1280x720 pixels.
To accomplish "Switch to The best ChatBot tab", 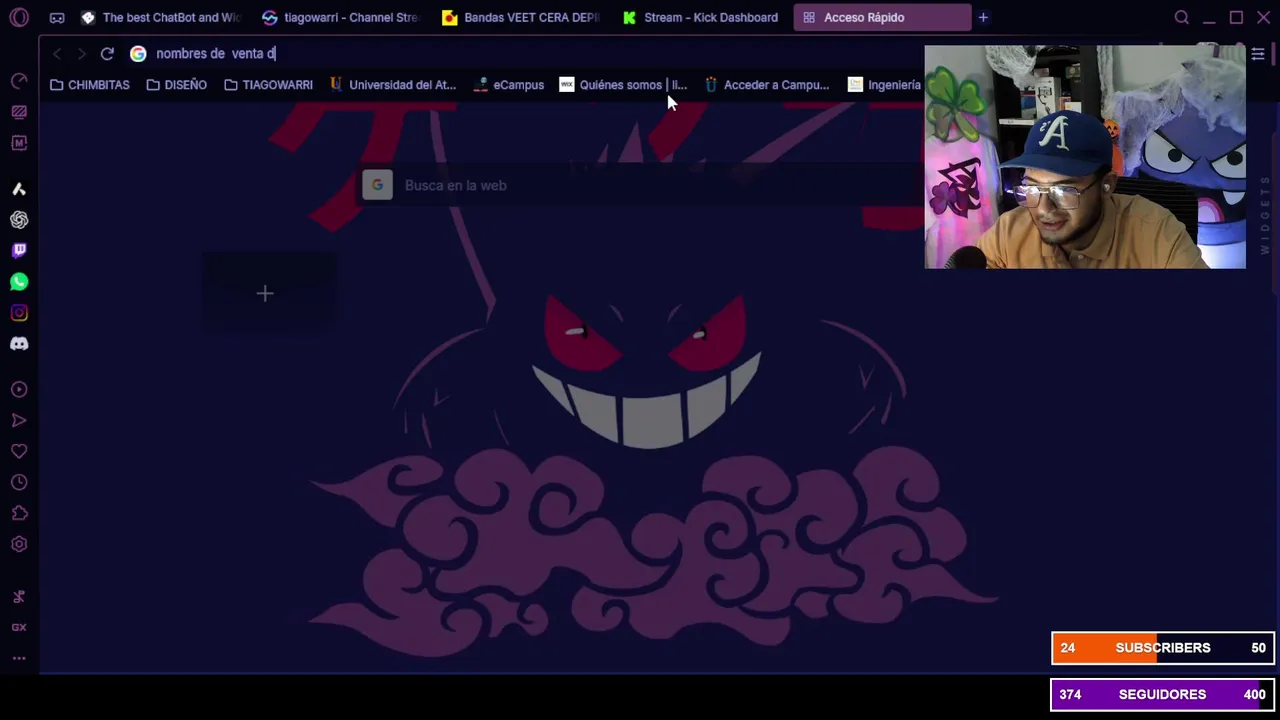I will (x=160, y=17).
